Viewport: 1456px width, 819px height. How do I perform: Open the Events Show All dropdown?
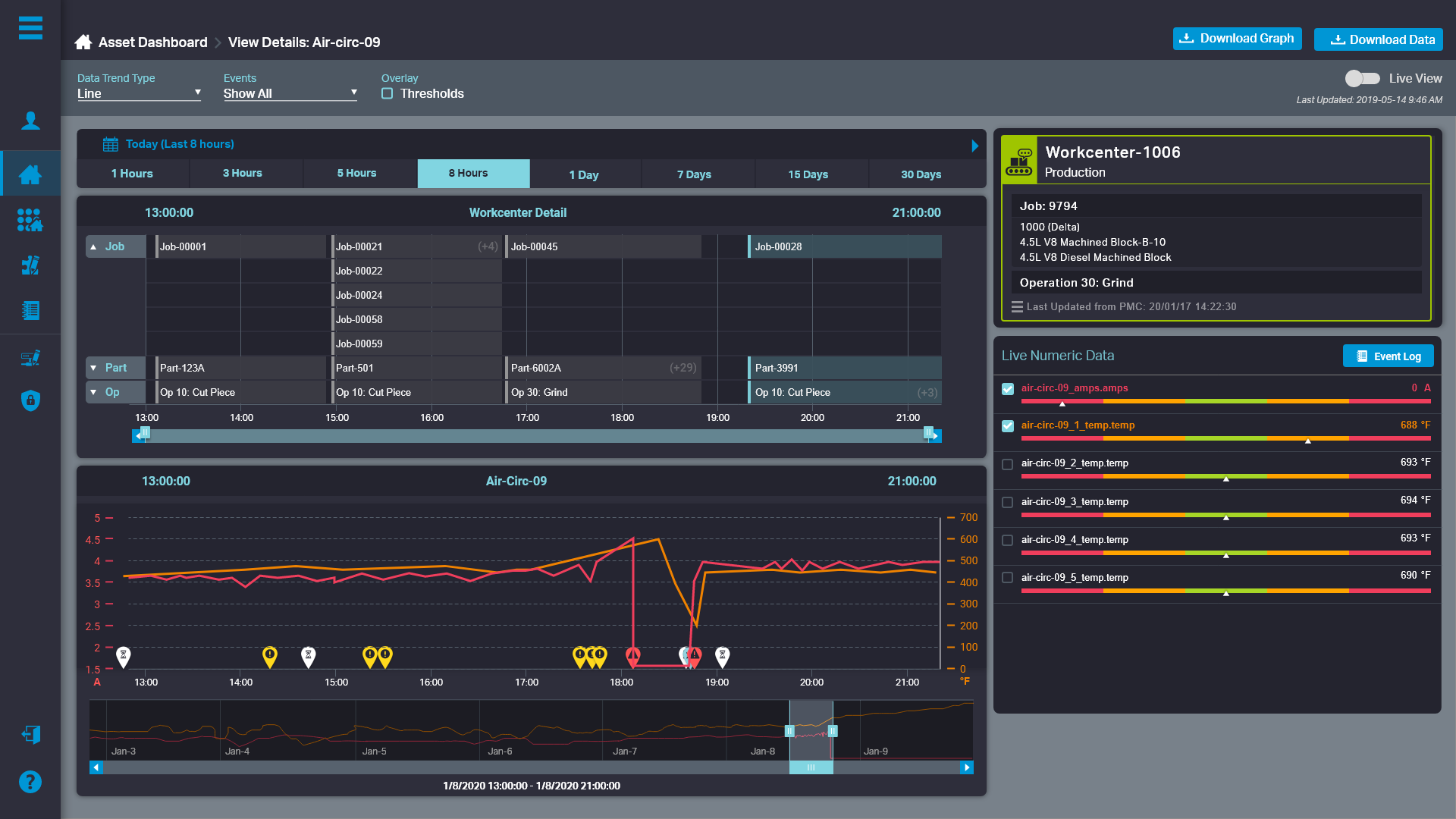(x=290, y=93)
